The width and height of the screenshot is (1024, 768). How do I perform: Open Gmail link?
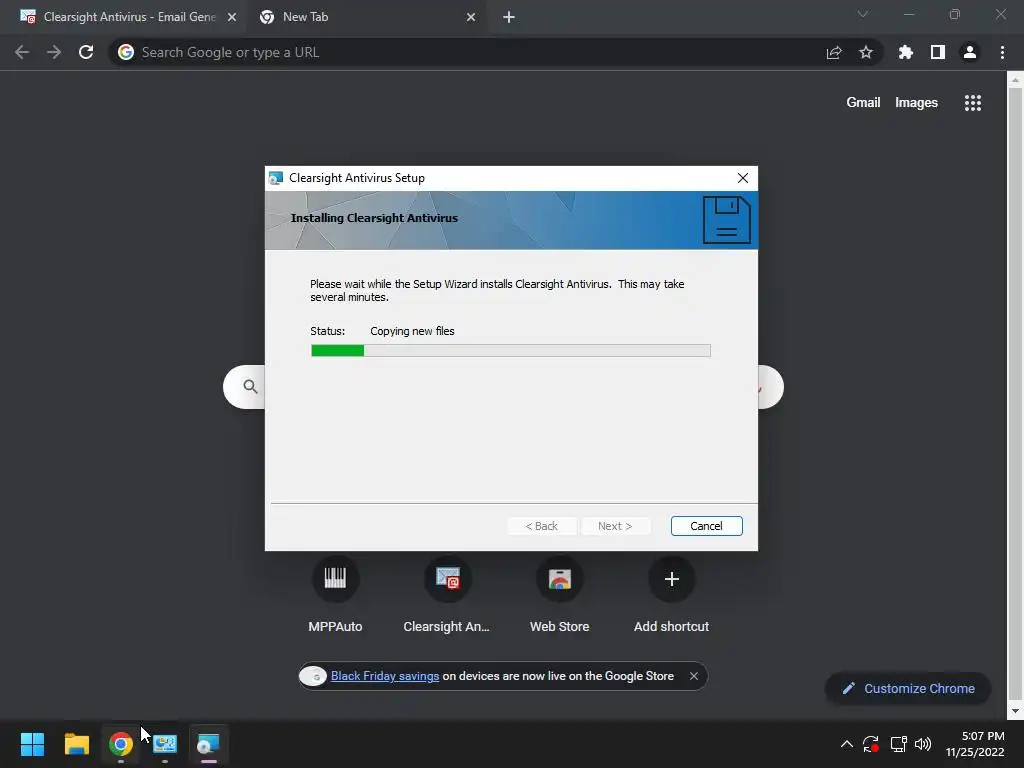[x=863, y=103]
